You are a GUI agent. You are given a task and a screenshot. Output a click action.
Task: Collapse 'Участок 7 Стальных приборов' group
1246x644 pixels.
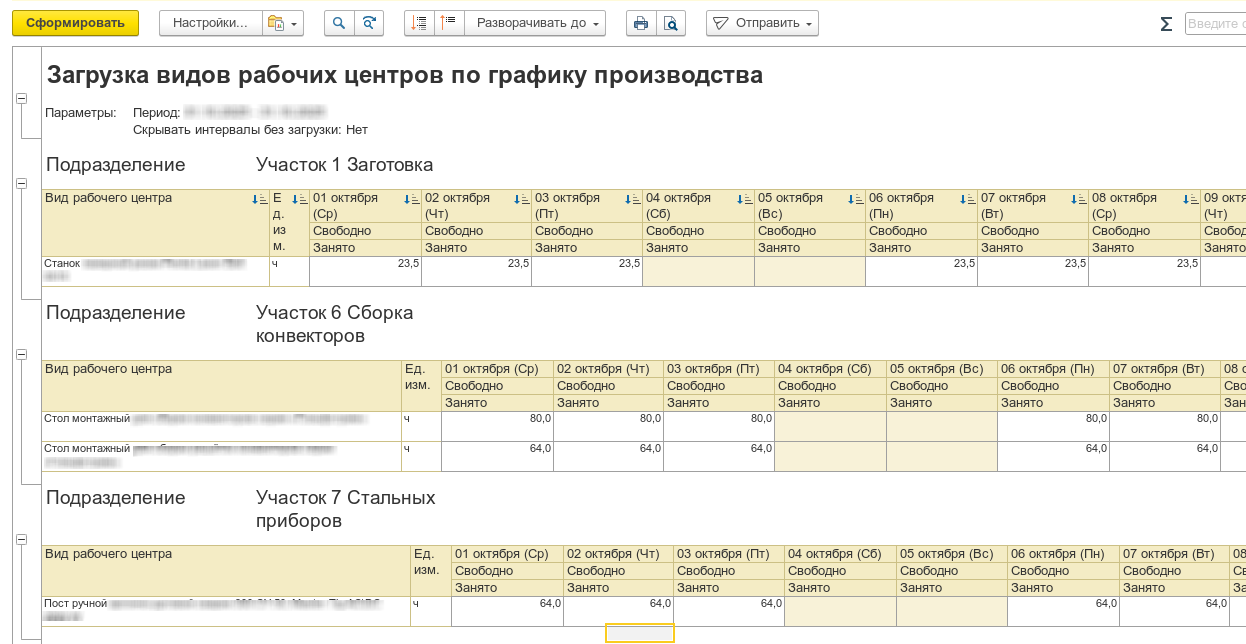tap(21, 539)
